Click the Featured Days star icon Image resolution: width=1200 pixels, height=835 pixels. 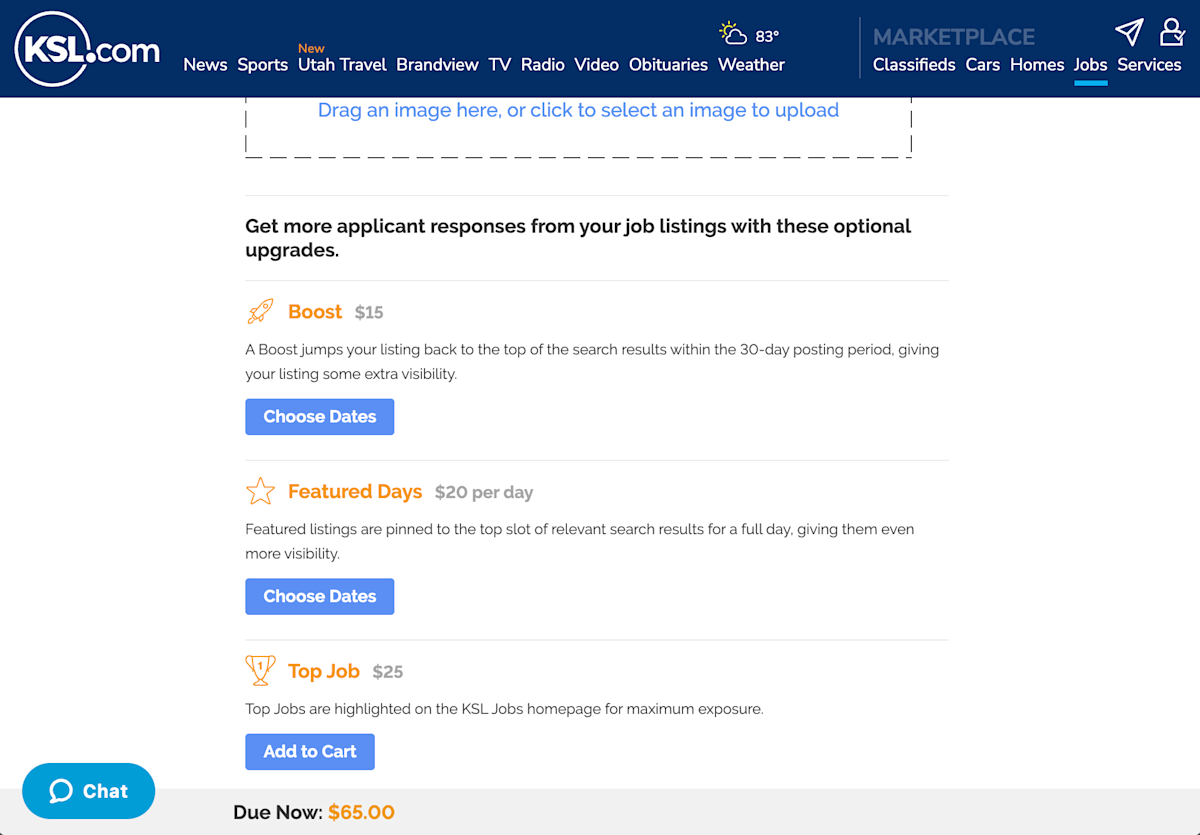pos(260,491)
